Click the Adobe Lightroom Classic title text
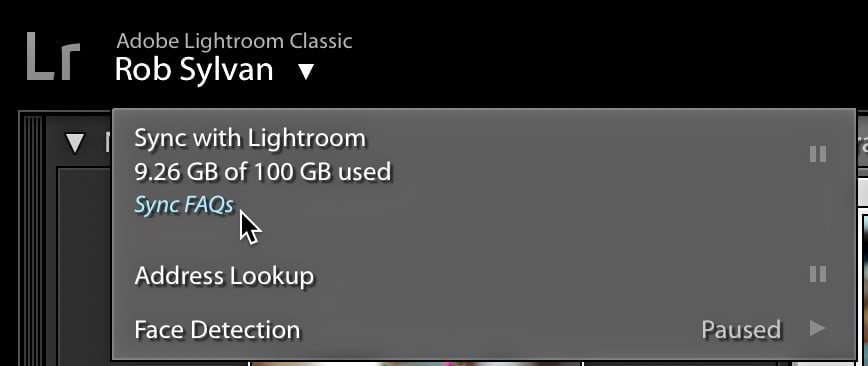 [x=234, y=41]
